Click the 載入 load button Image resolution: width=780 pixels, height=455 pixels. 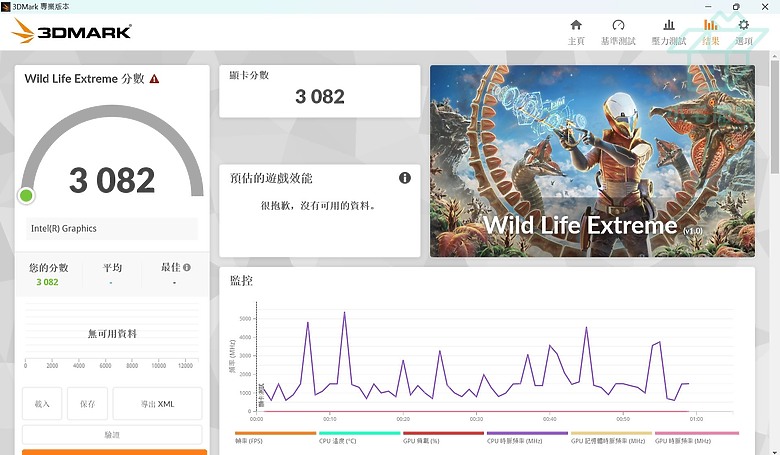coord(42,404)
